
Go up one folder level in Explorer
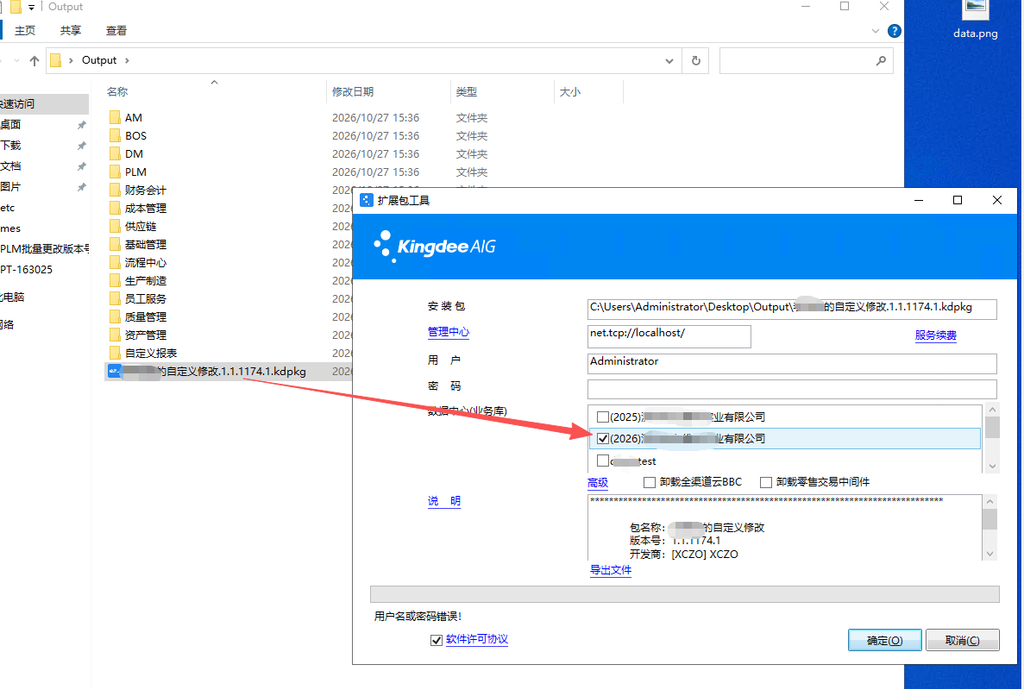coord(35,61)
